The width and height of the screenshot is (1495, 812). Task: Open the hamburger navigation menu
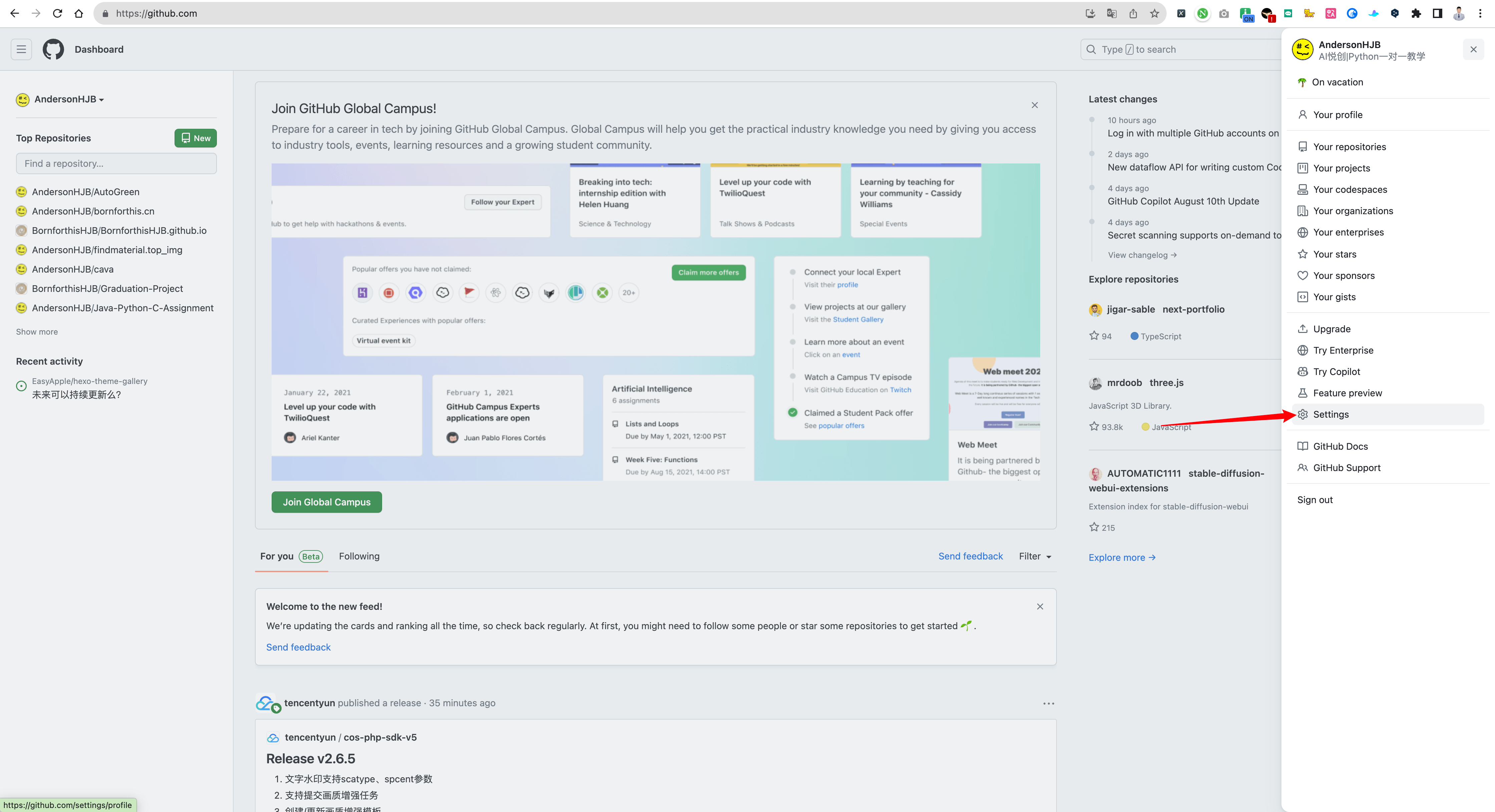point(21,49)
